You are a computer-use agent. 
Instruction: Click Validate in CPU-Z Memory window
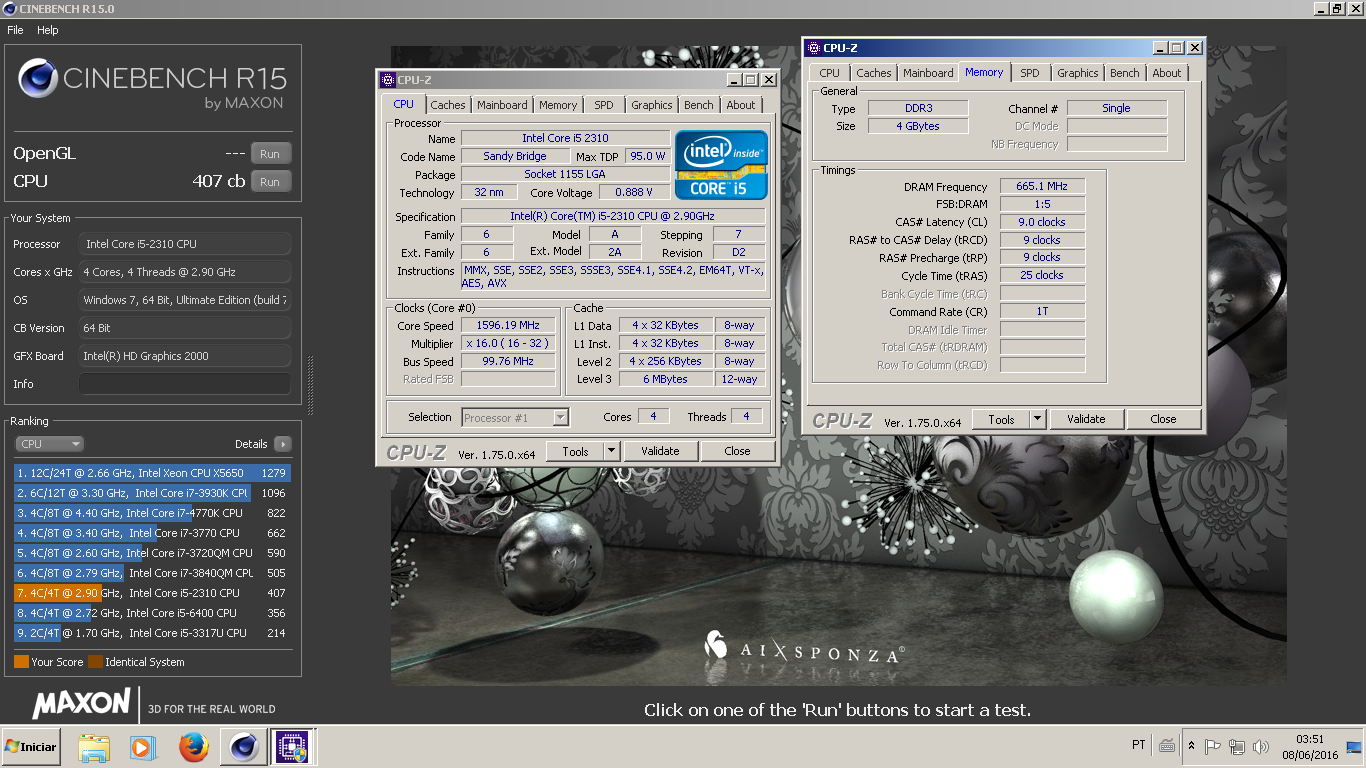pos(1086,420)
